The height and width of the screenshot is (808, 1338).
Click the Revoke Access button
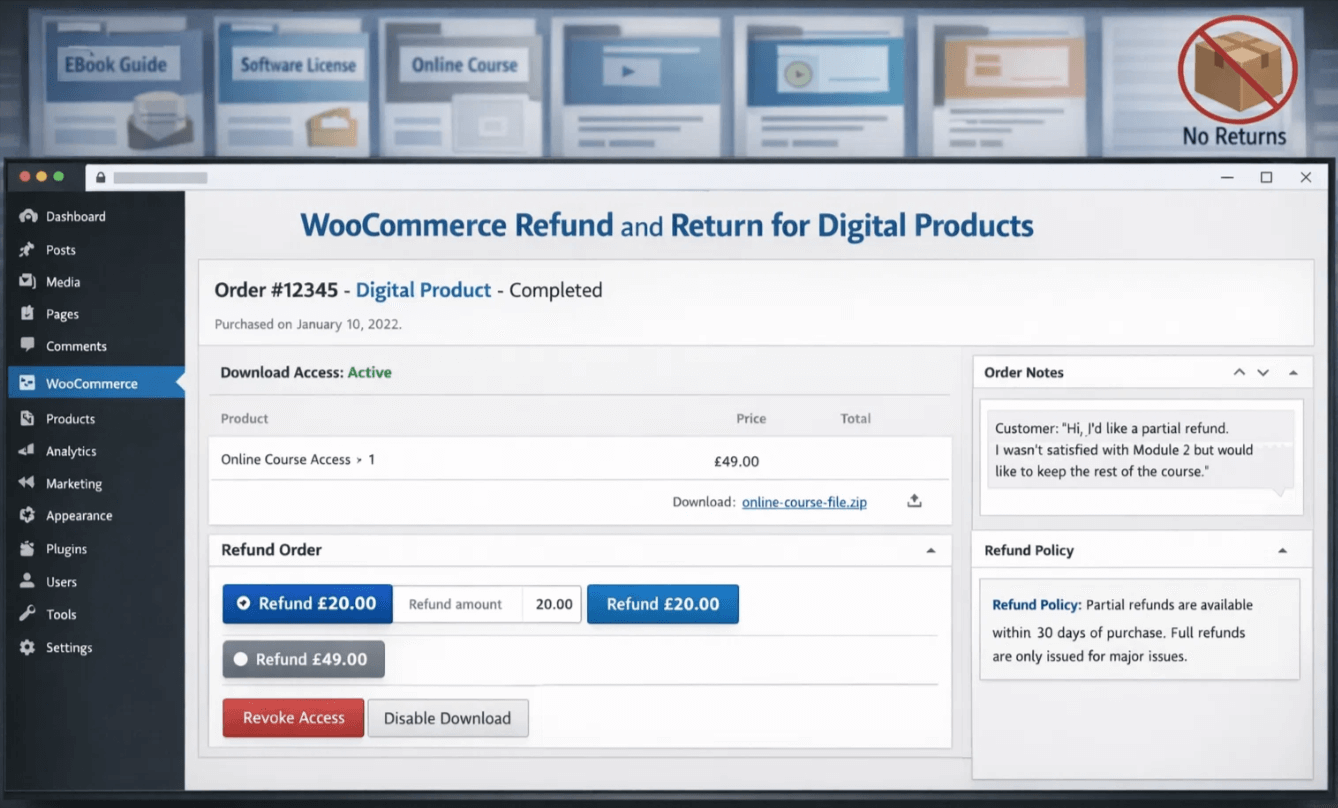tap(292, 718)
